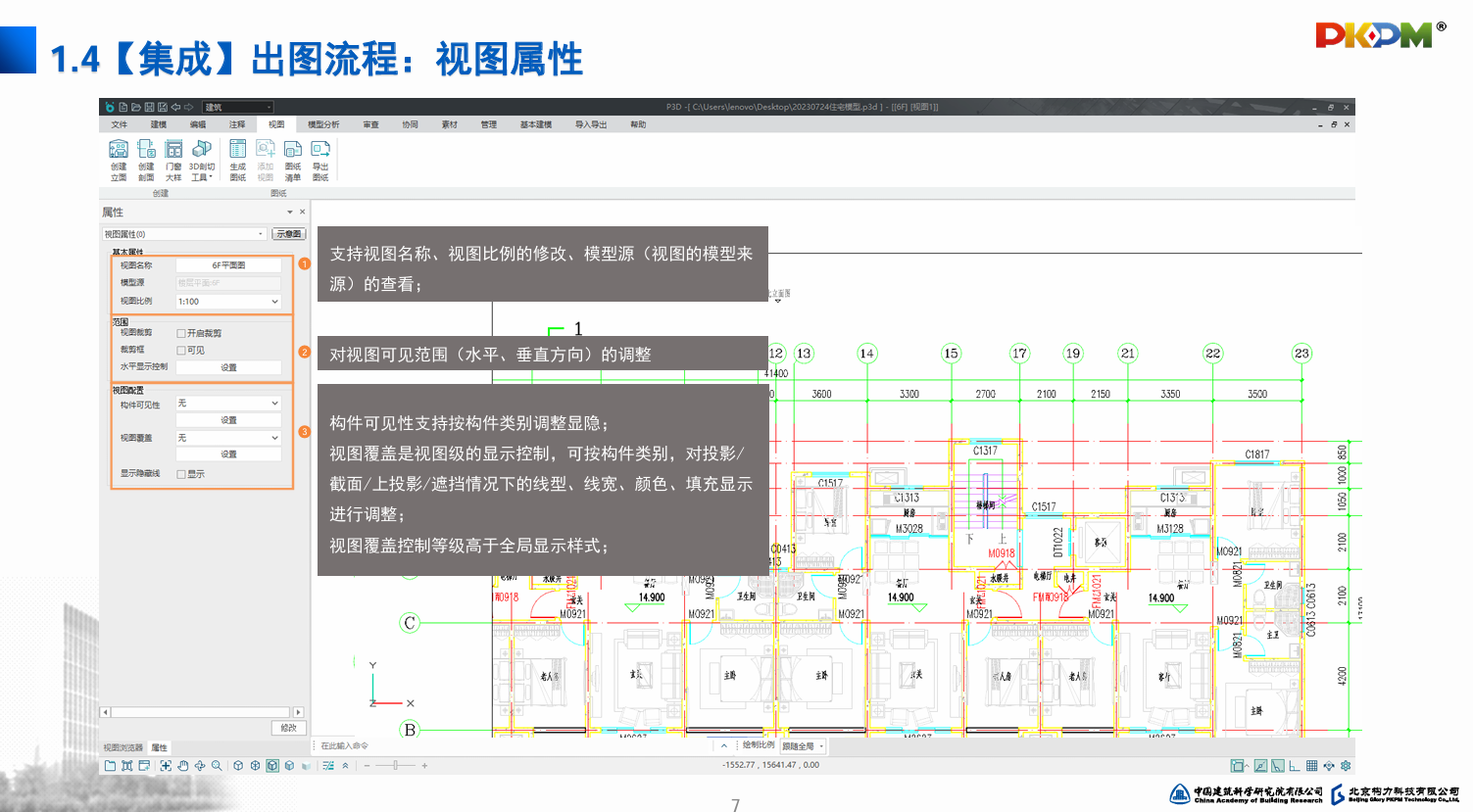Switch to the 注释 ribbon tab
The width and height of the screenshot is (1473, 812).
237,124
